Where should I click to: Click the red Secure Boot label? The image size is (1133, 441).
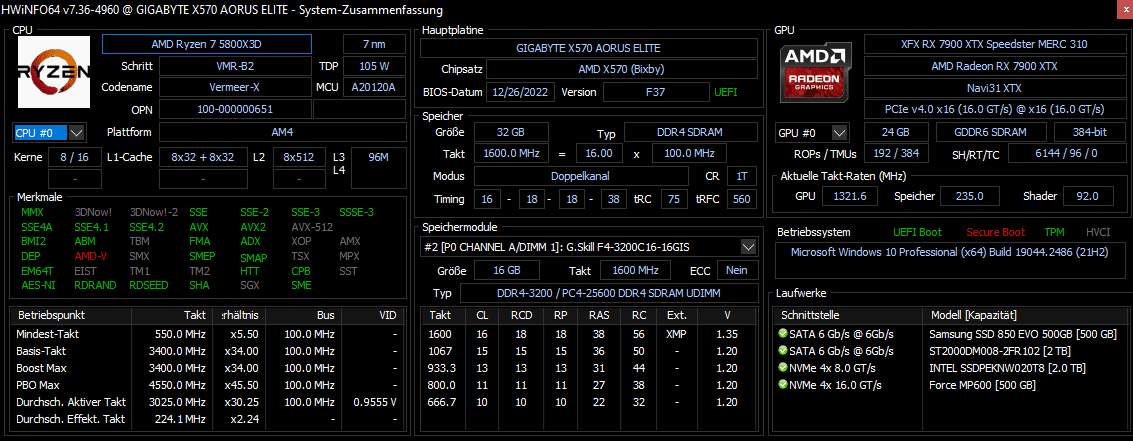[x=995, y=232]
